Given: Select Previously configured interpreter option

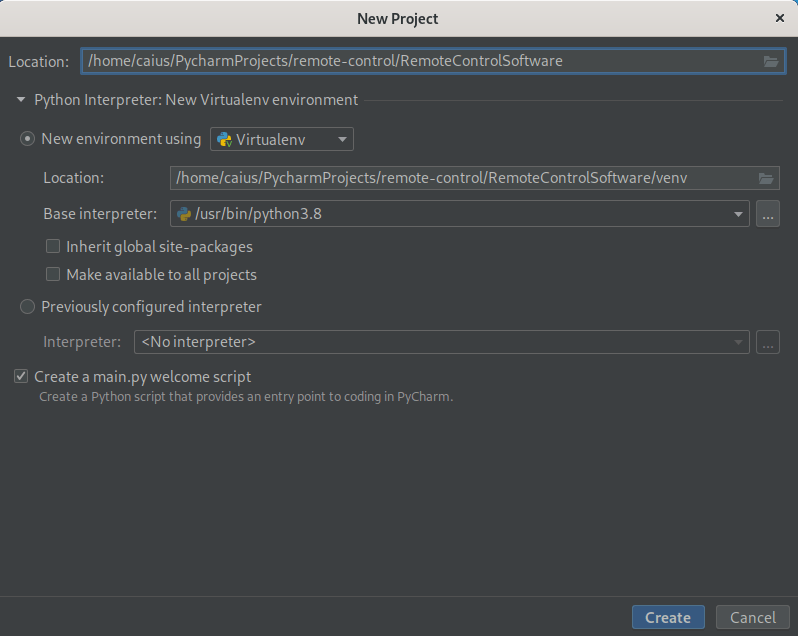Looking at the screenshot, I should 28,307.
